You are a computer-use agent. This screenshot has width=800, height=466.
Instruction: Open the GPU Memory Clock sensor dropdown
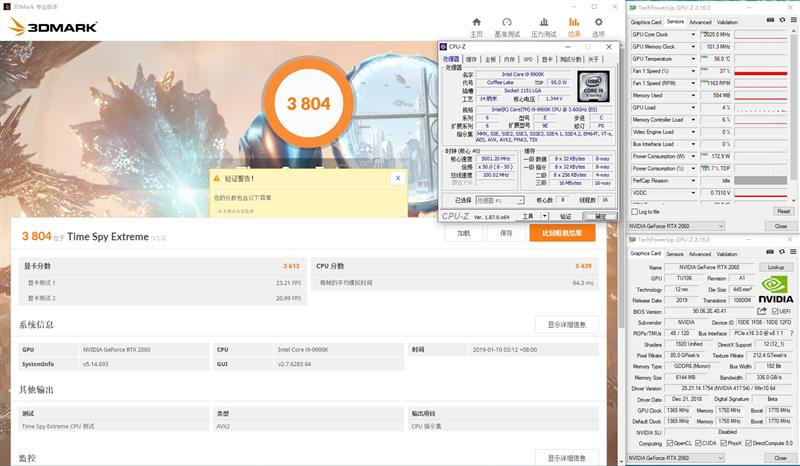pyautogui.click(x=693, y=46)
